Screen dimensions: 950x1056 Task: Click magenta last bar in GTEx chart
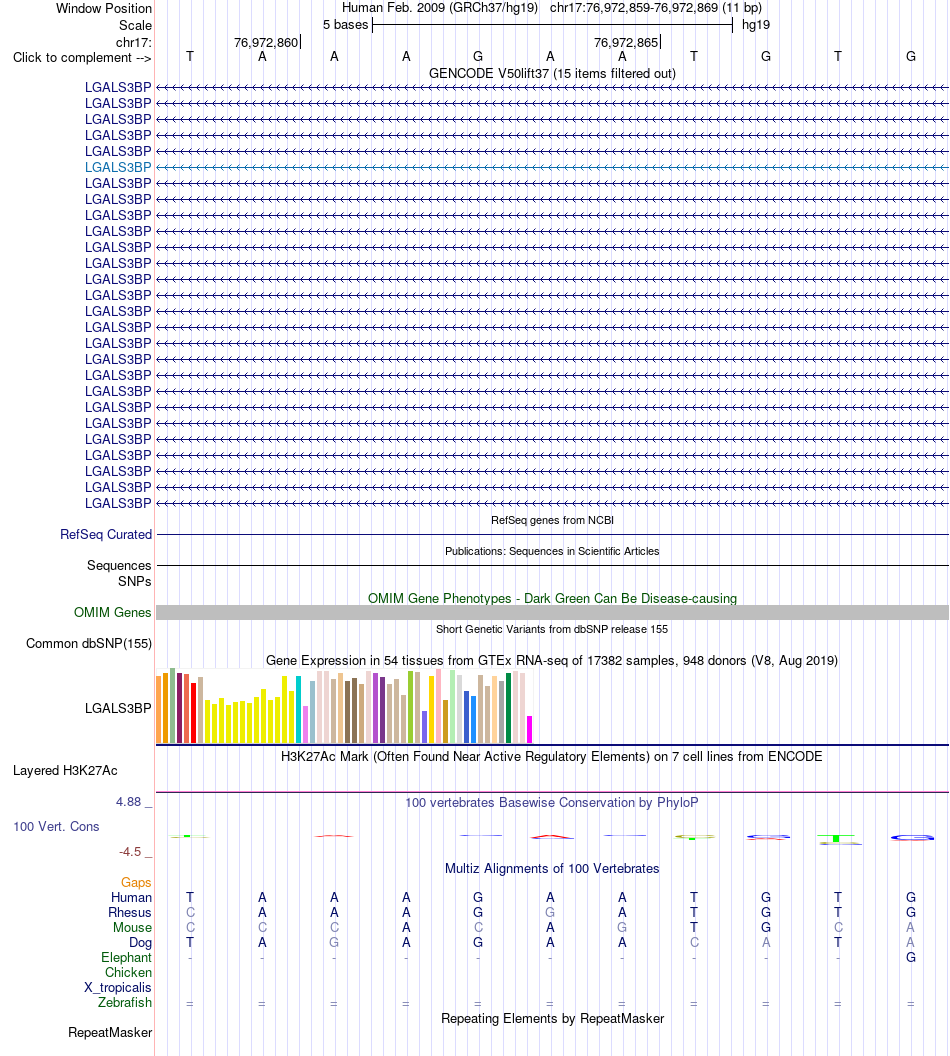point(529,729)
